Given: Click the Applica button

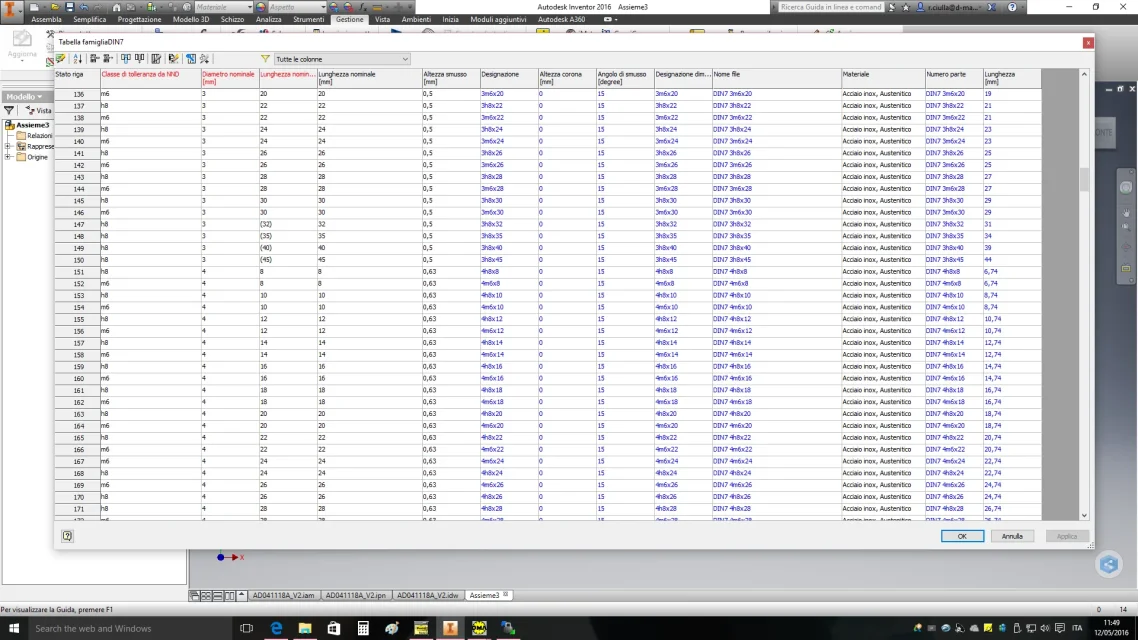Looking at the screenshot, I should (1067, 536).
